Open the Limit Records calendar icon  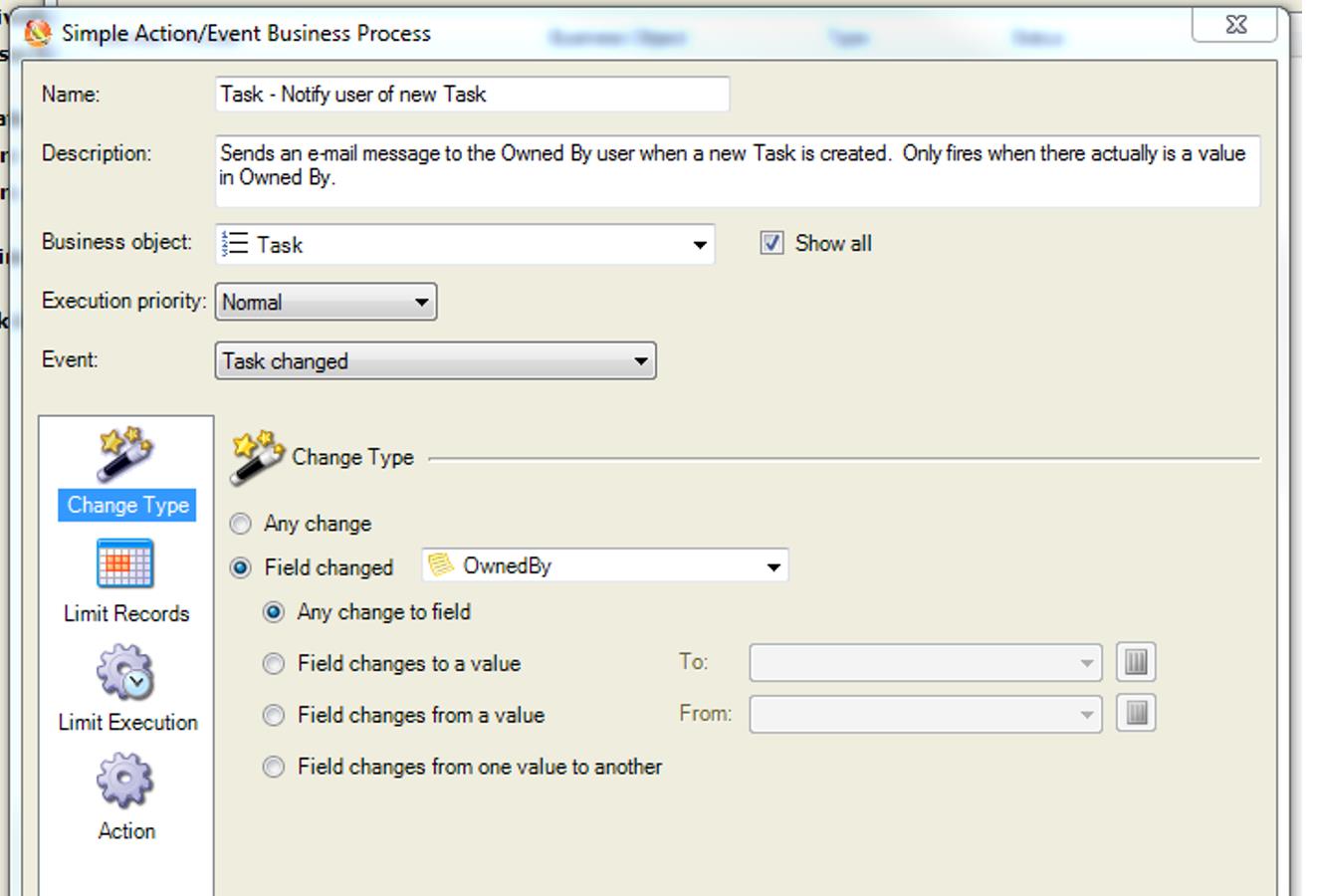(125, 564)
